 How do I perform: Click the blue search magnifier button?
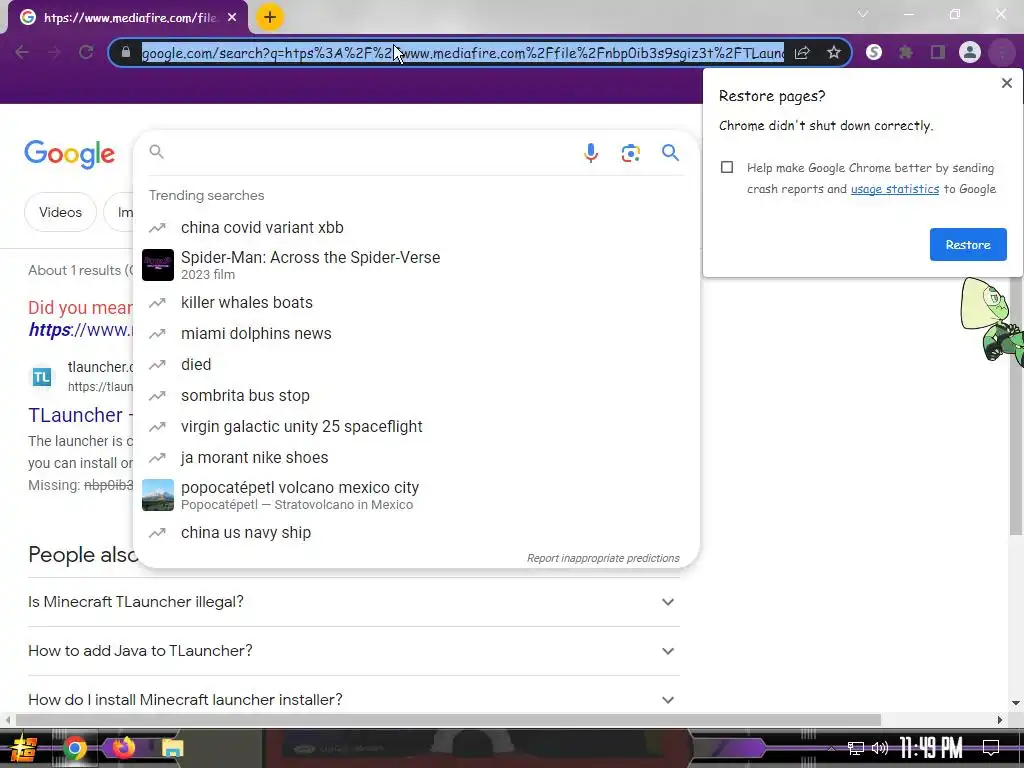coord(670,153)
